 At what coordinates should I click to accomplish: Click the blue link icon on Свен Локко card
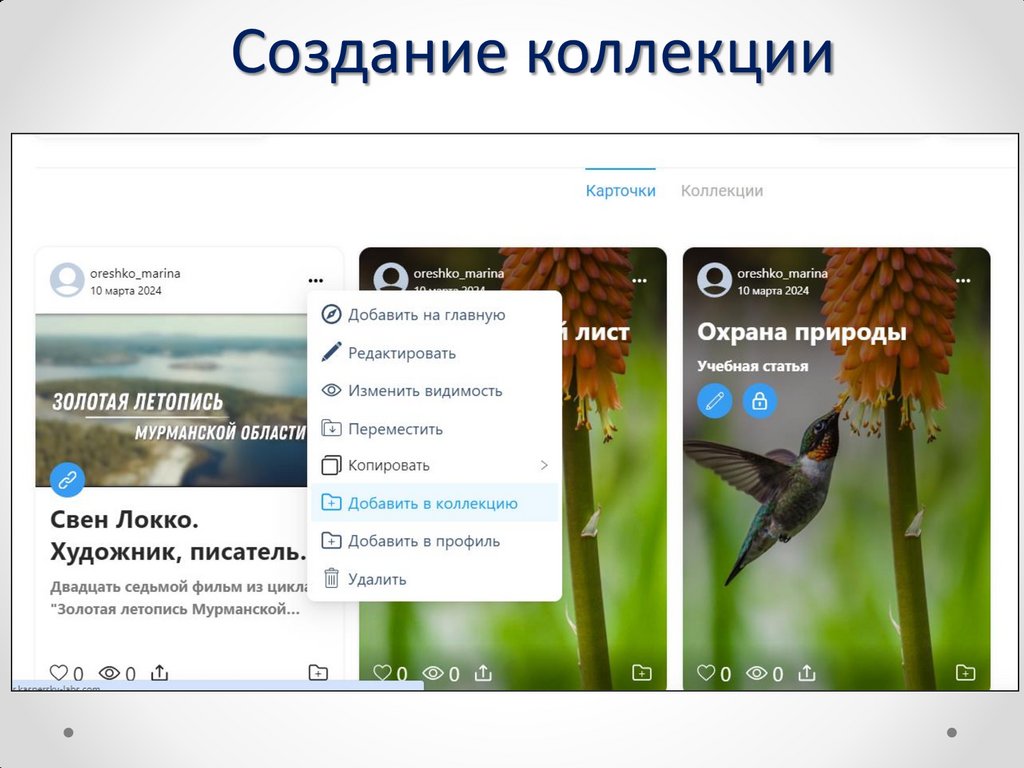pos(67,480)
